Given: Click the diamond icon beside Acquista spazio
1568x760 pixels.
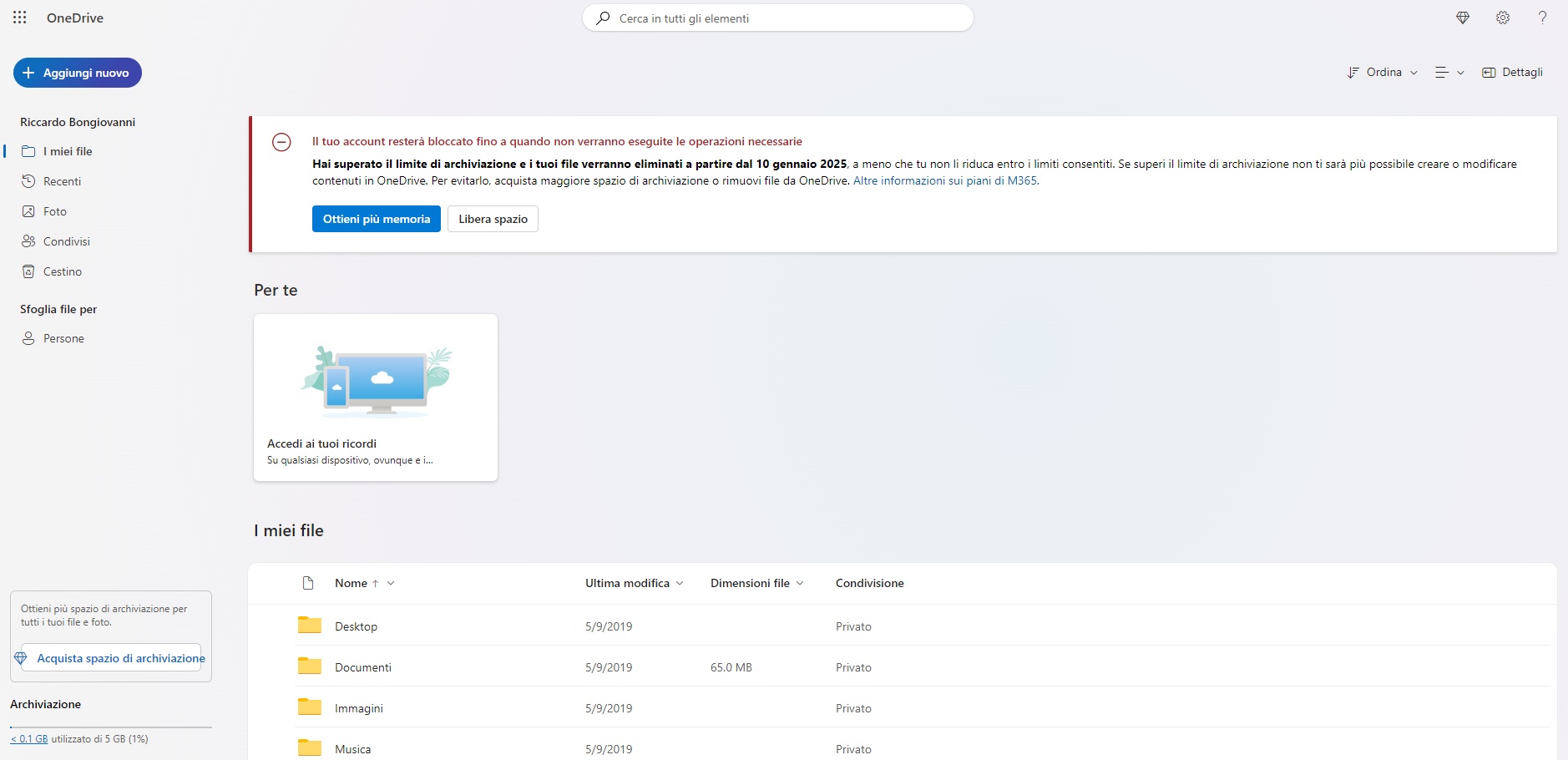Looking at the screenshot, I should [x=21, y=658].
